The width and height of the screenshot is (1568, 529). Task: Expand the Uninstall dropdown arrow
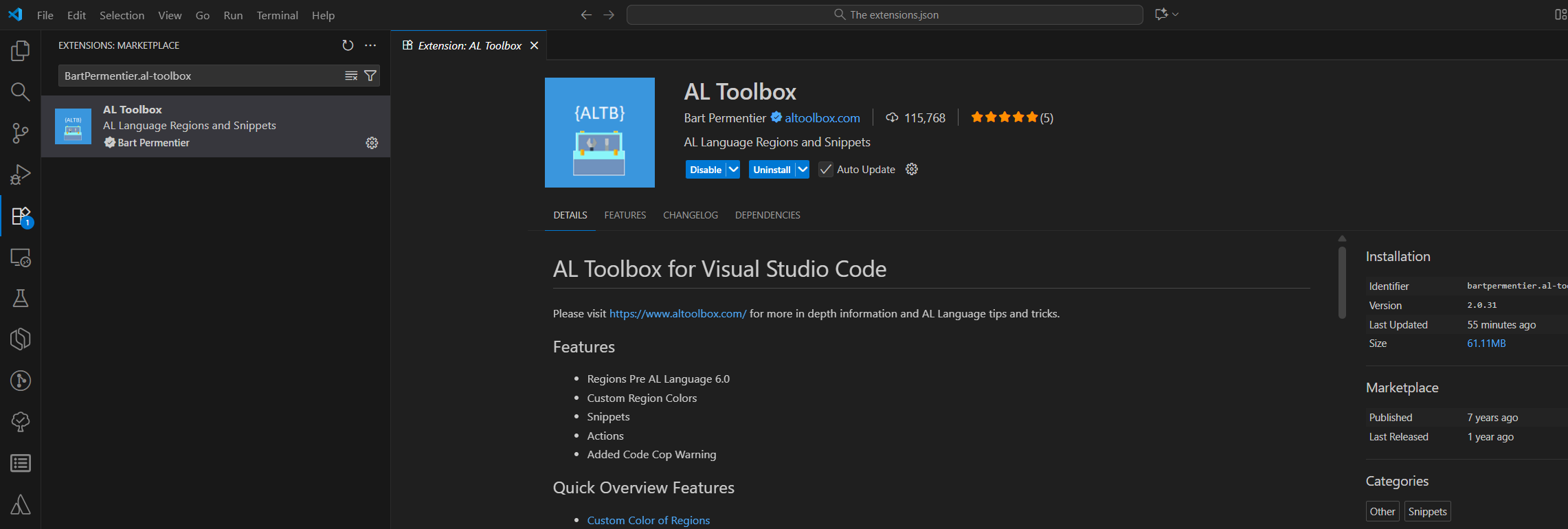coord(803,170)
